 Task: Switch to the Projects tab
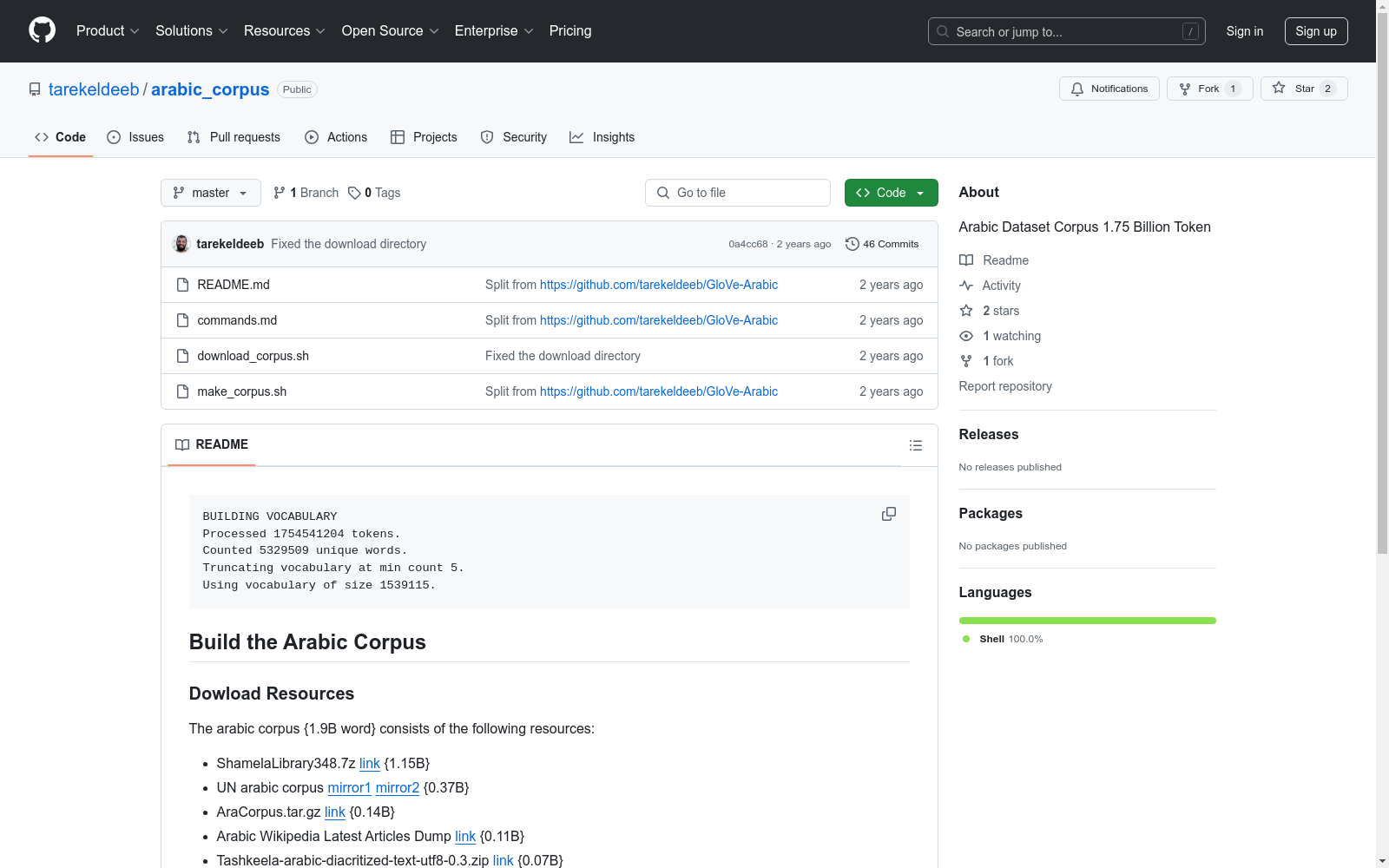(x=424, y=137)
